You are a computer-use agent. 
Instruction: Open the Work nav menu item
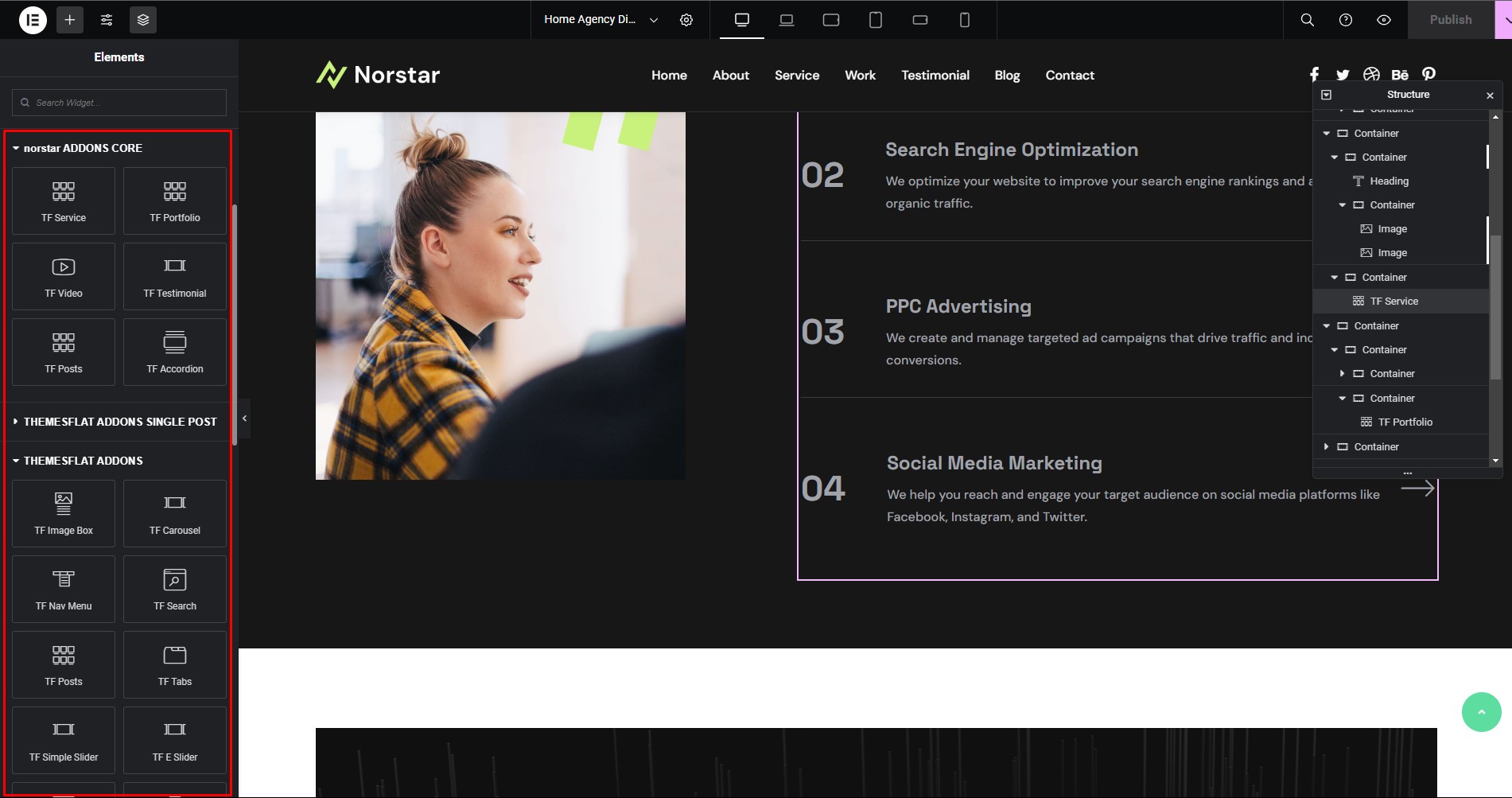pos(860,76)
